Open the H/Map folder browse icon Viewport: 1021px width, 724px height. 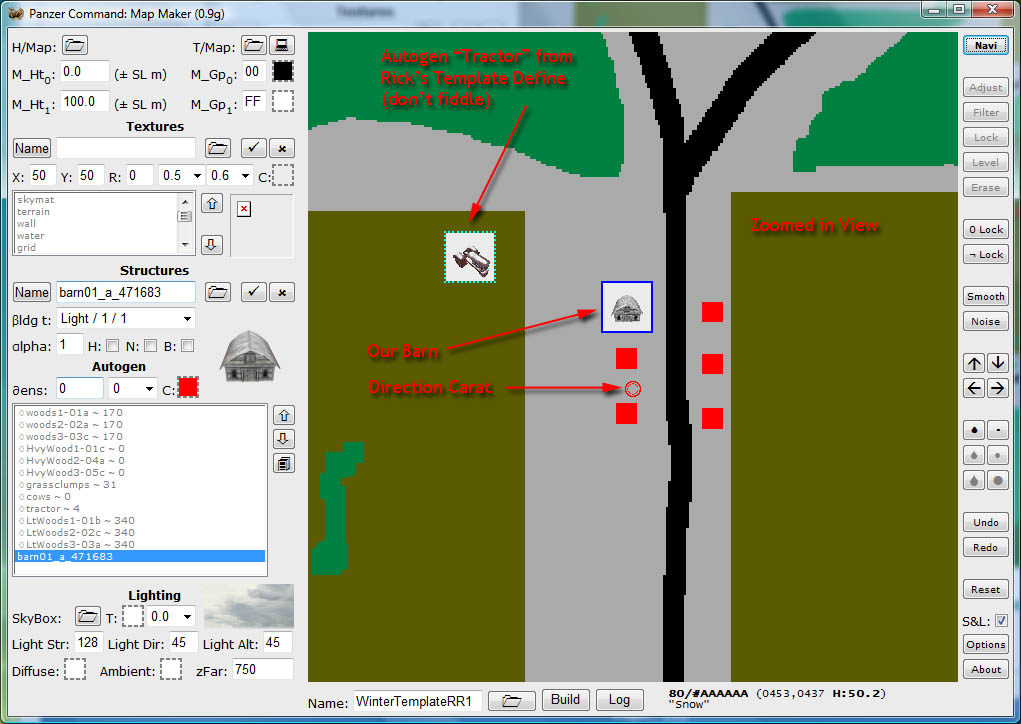(x=75, y=46)
